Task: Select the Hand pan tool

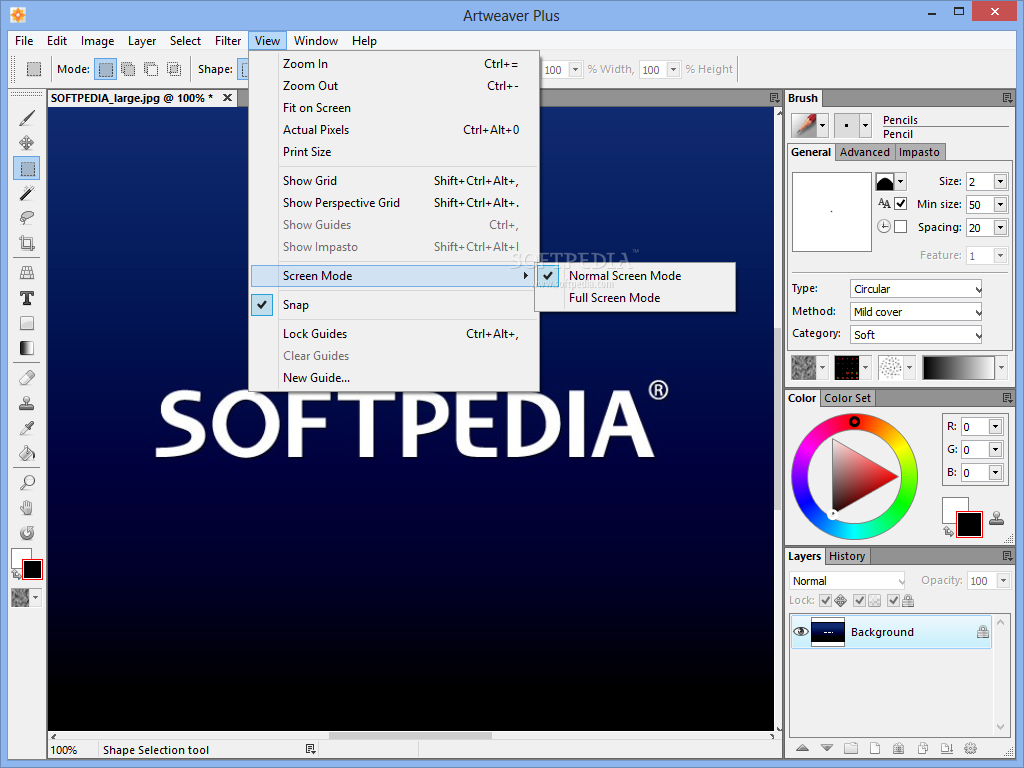Action: (x=27, y=508)
